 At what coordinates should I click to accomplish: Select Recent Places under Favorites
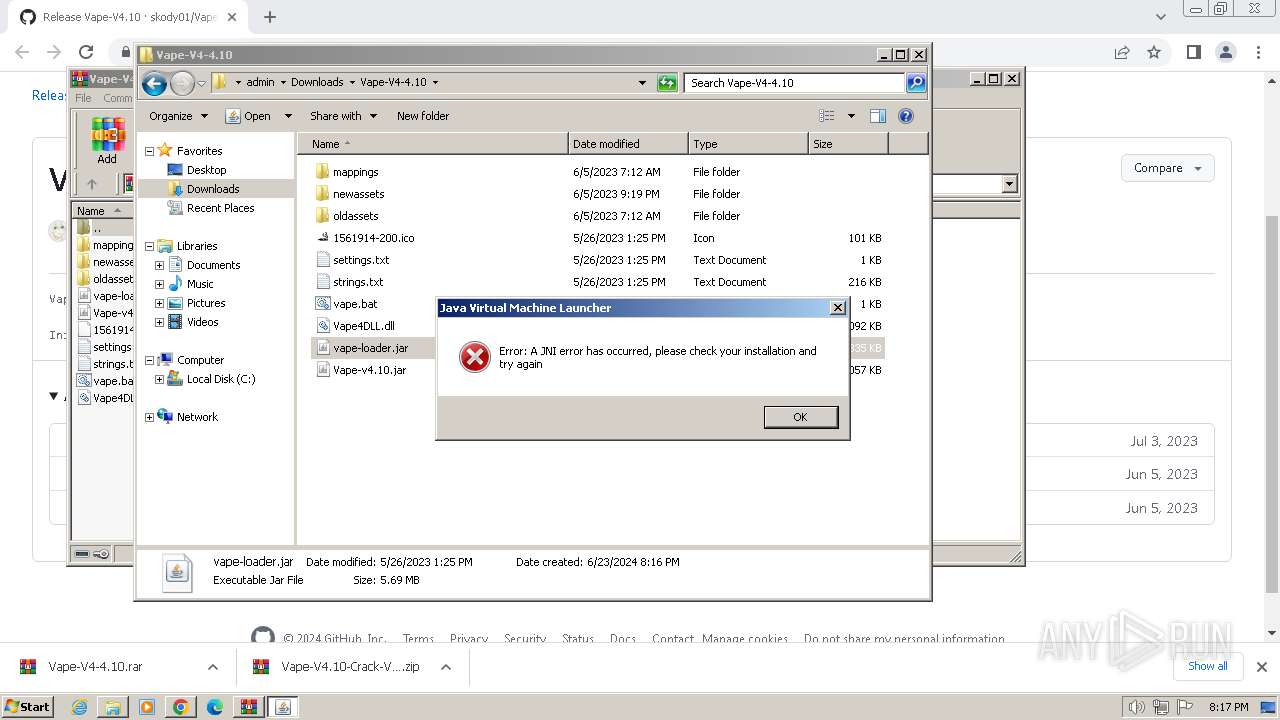[220, 208]
